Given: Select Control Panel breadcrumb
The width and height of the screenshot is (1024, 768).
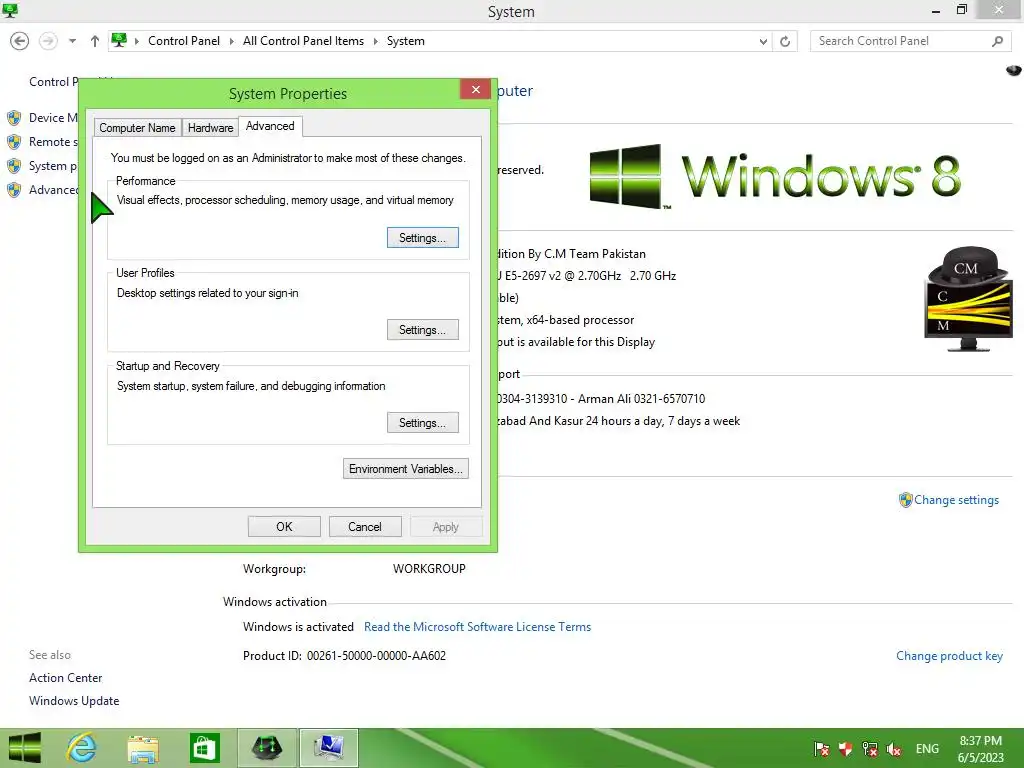Looking at the screenshot, I should [x=184, y=41].
